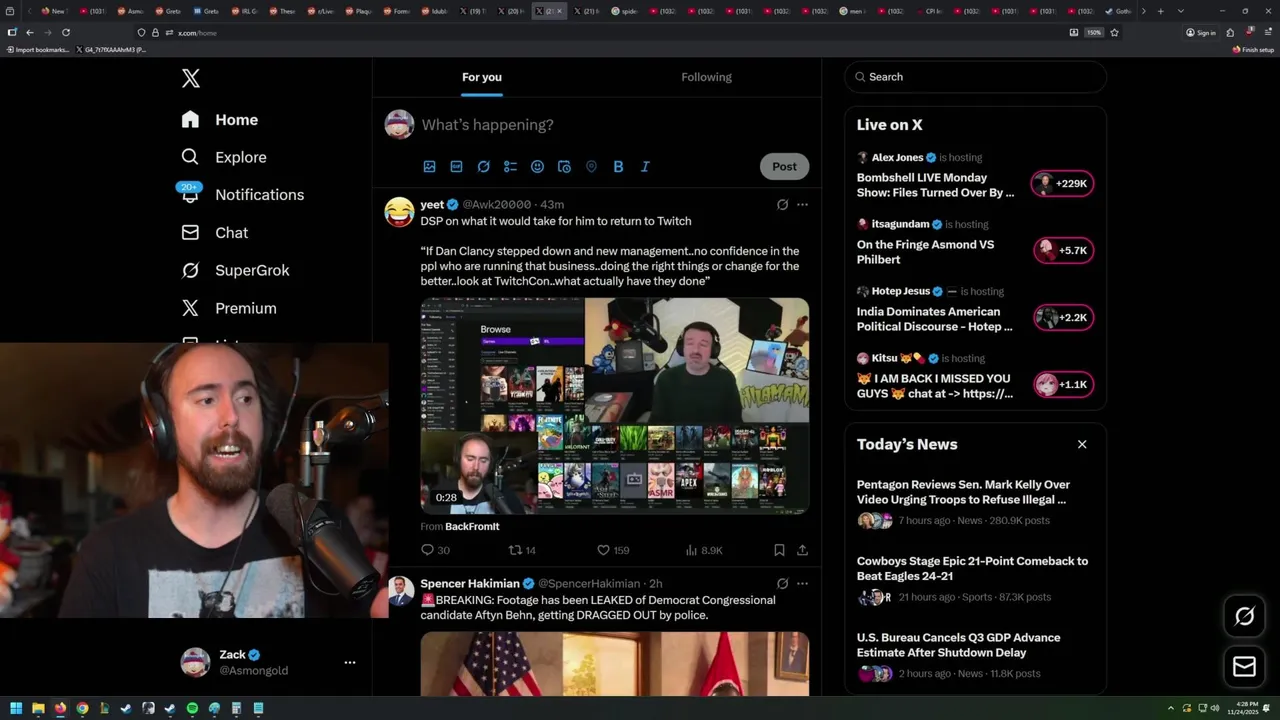This screenshot has height=720, width=1280.
Task: Toggle bold text in composer
Action: tap(618, 167)
